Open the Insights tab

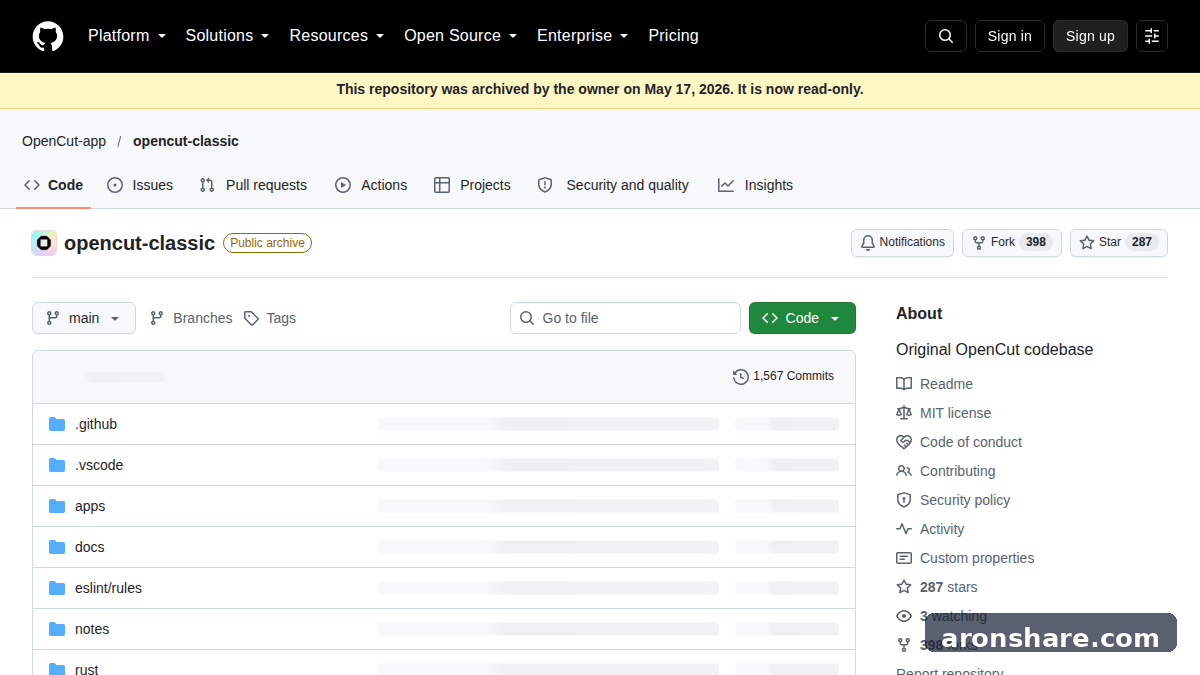[755, 185]
